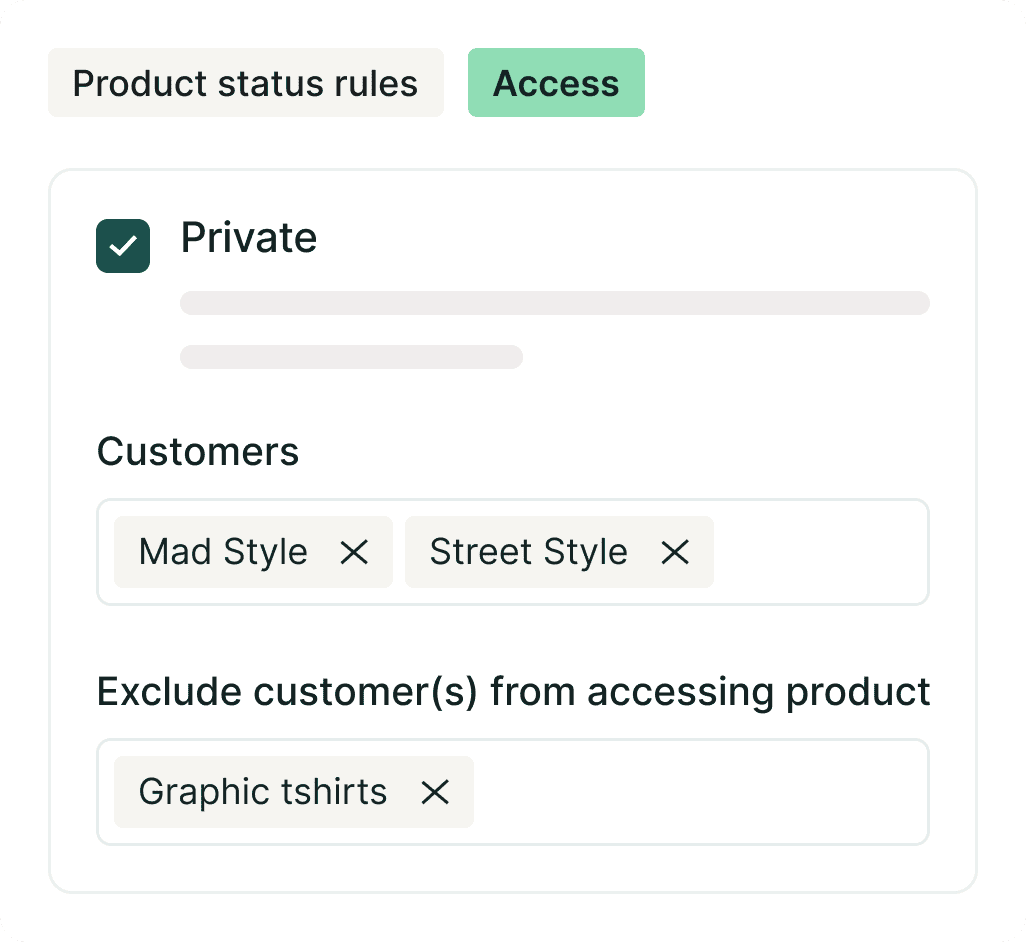The image size is (1026, 942).
Task: Click the Exclude customer(s) from accessing product heading
Action: click(513, 692)
